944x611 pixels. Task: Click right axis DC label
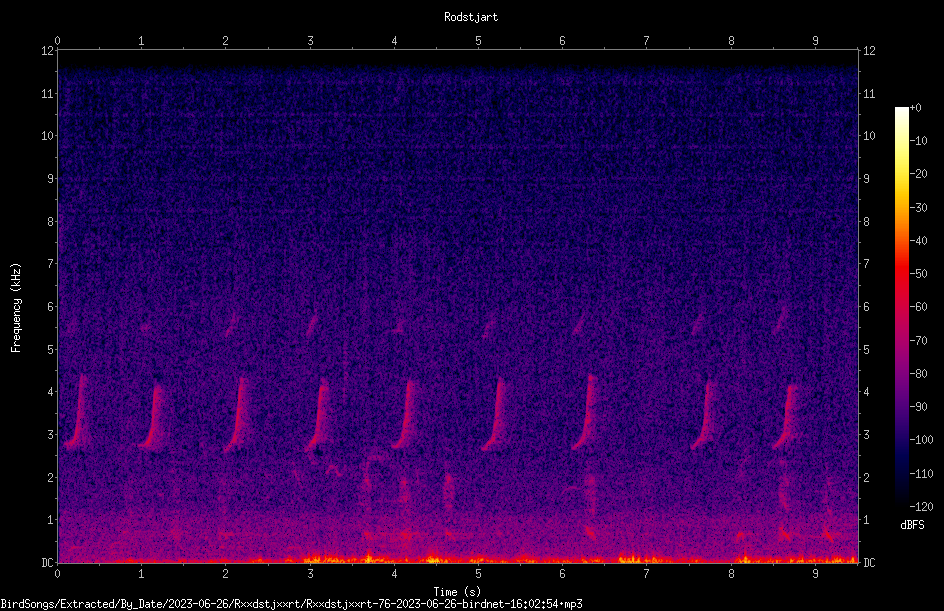point(869,563)
